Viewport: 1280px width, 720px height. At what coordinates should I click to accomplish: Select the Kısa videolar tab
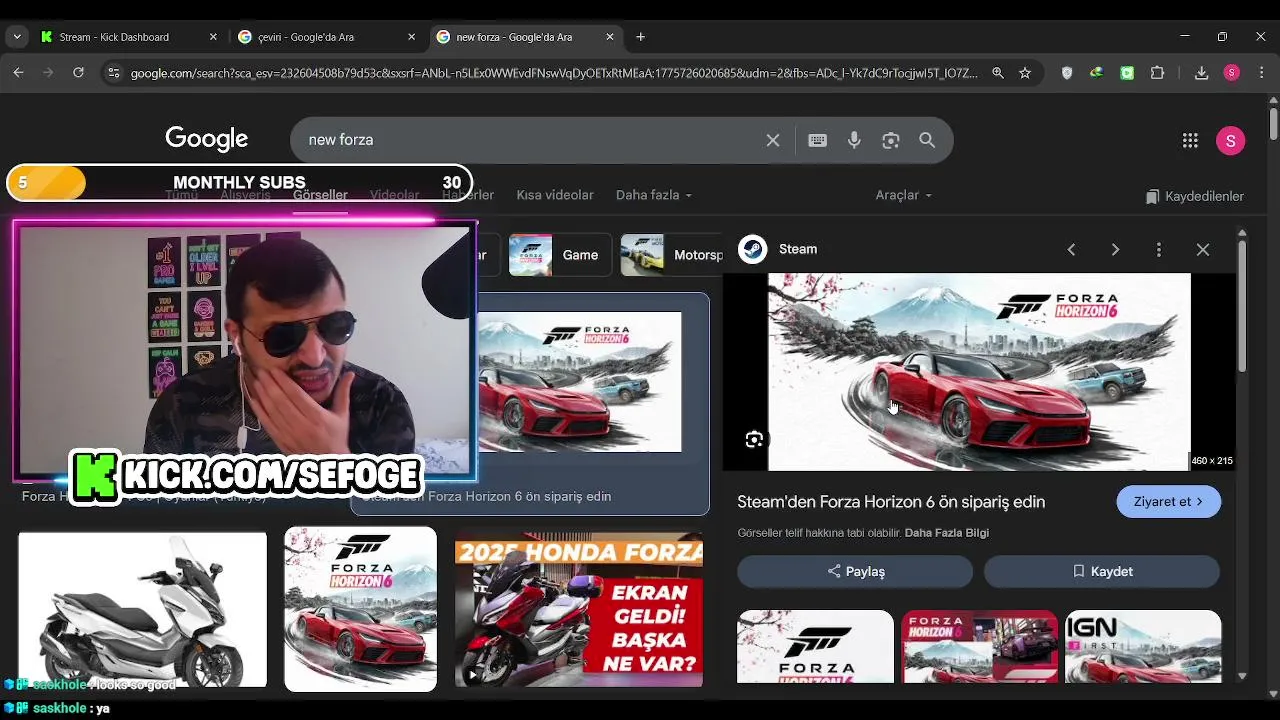555,195
